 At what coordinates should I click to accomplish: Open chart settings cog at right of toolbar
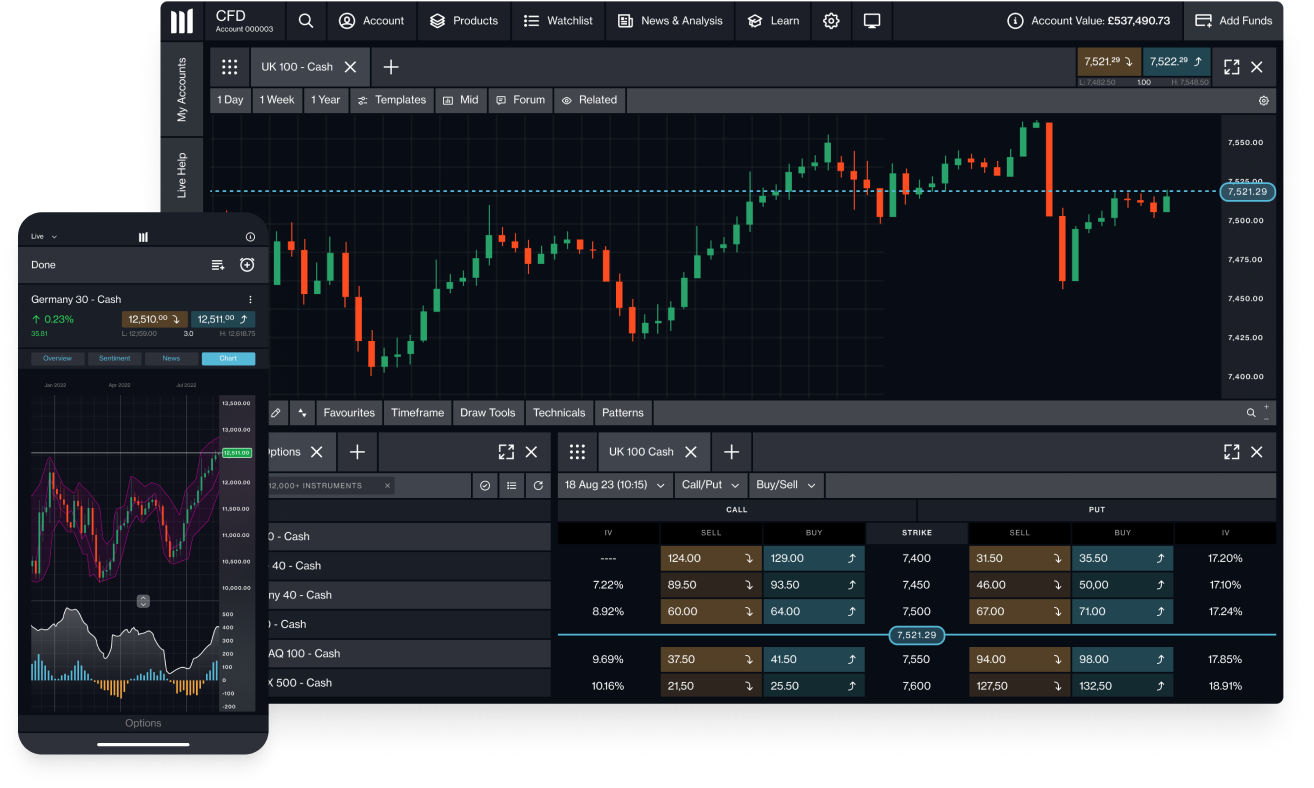point(1263,100)
